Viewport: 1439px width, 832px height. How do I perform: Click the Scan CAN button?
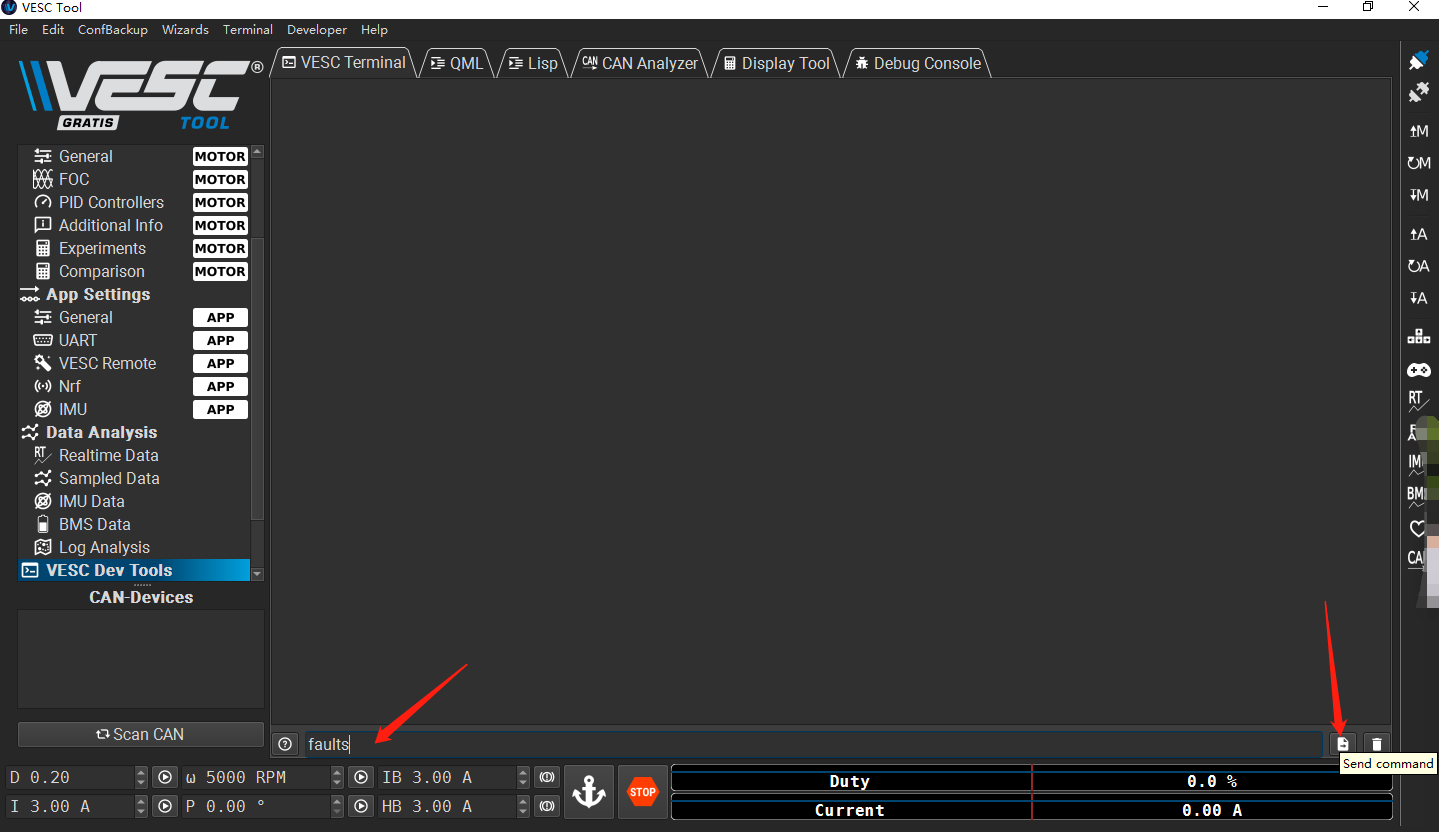click(141, 734)
